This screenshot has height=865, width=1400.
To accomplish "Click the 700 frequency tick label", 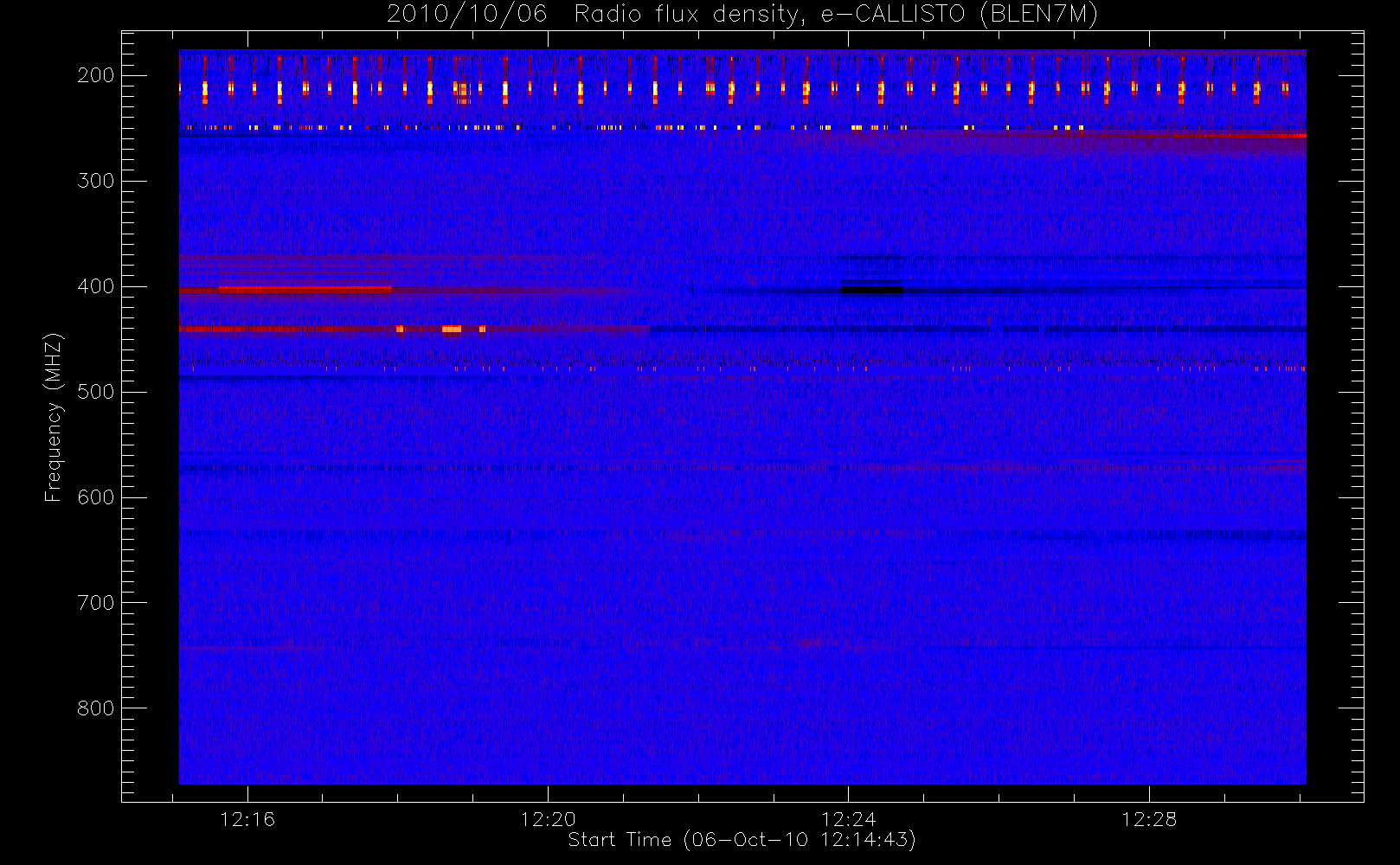I will (96, 603).
